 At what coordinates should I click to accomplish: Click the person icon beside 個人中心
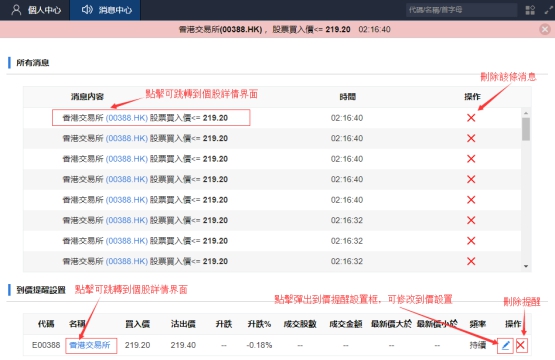16,10
